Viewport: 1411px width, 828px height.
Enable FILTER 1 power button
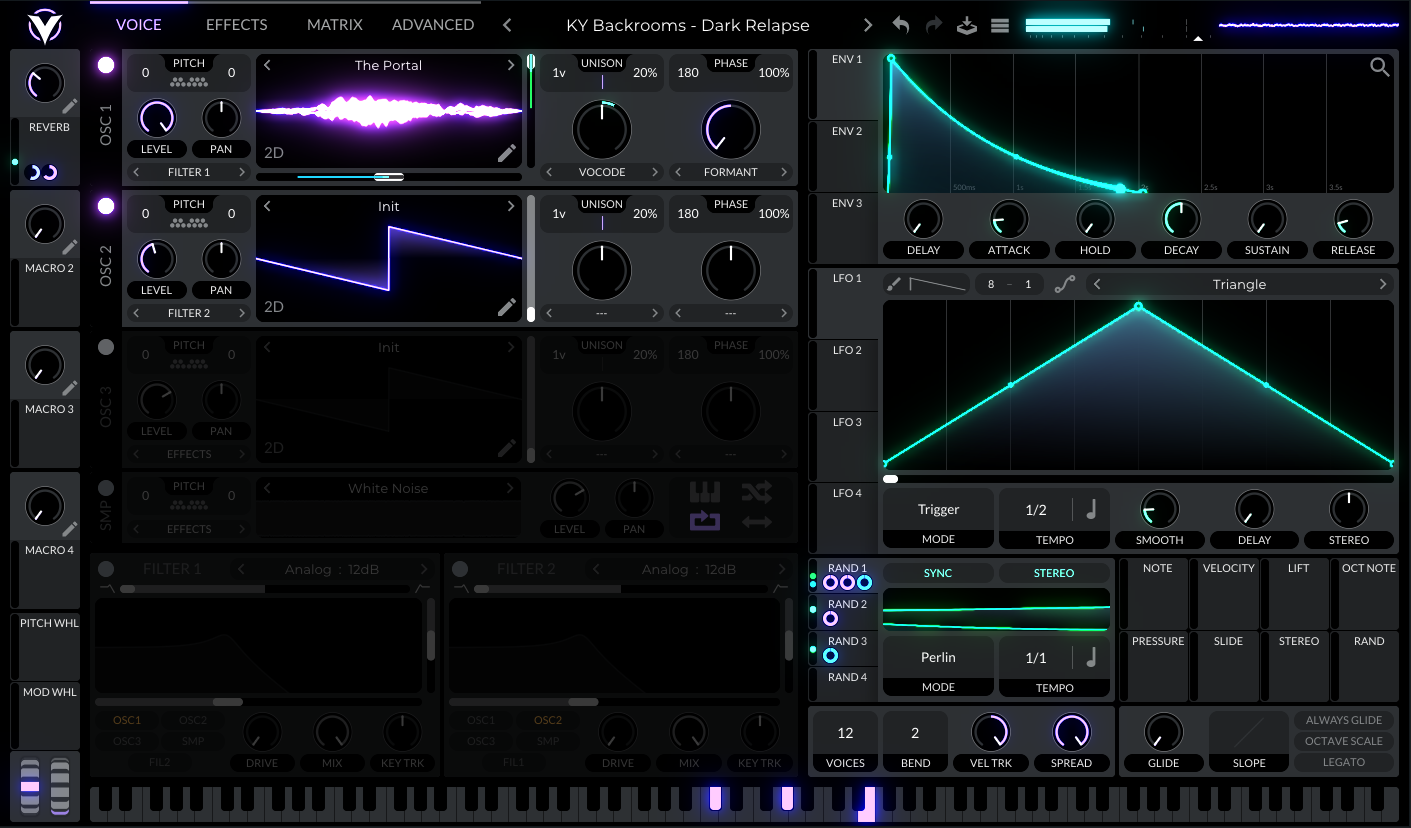106,569
